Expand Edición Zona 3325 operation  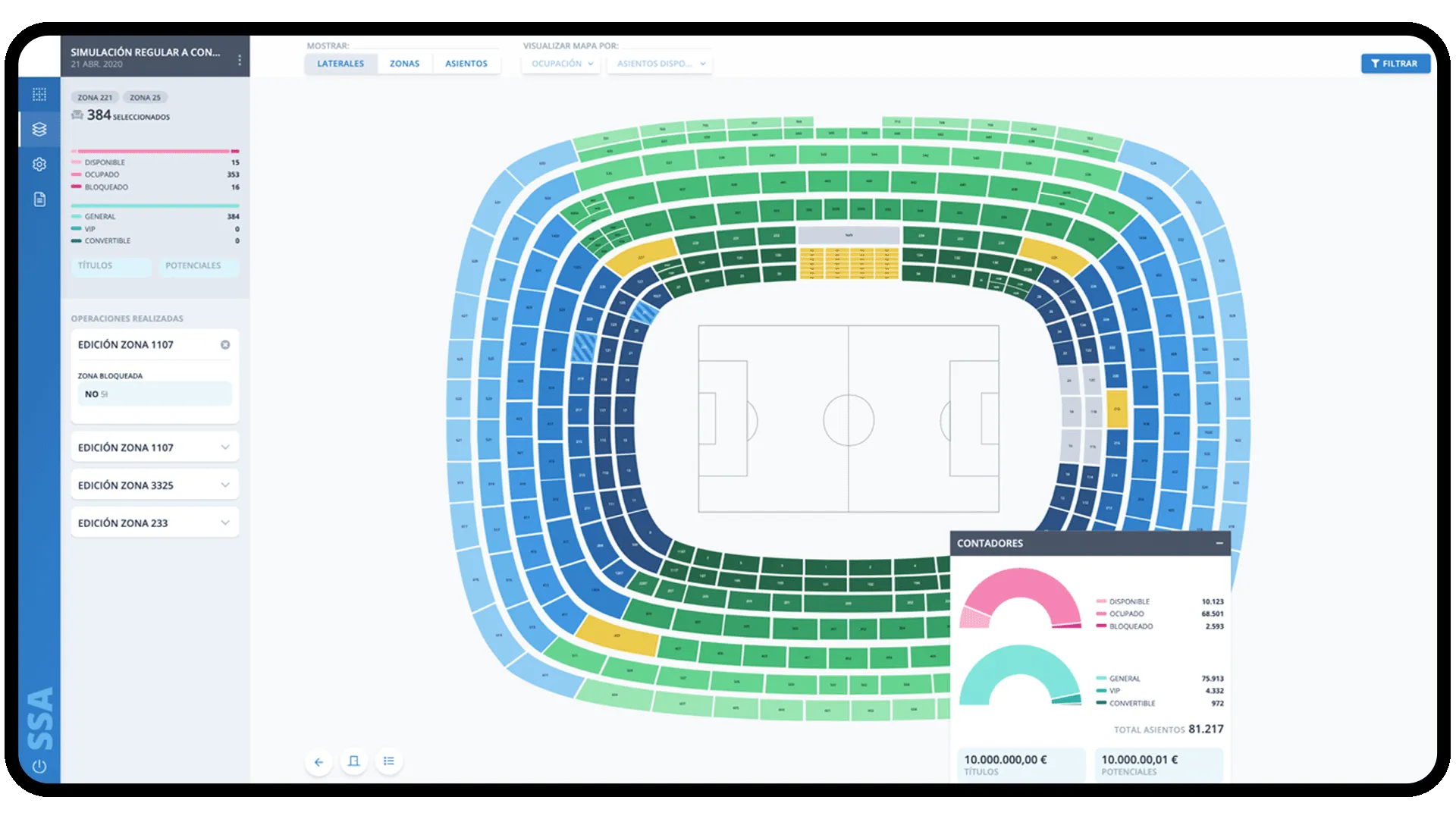click(x=225, y=485)
